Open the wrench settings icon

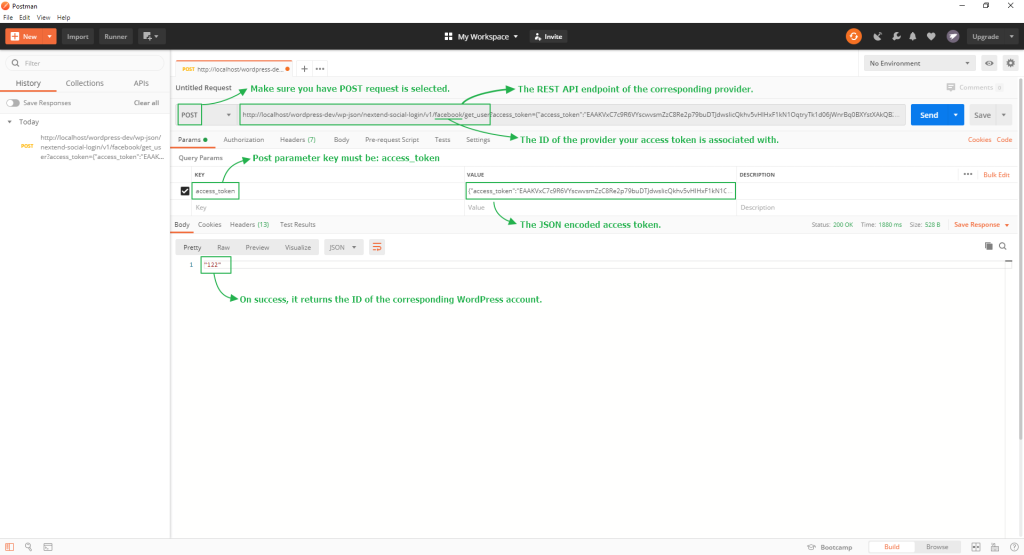pyautogui.click(x=896, y=37)
